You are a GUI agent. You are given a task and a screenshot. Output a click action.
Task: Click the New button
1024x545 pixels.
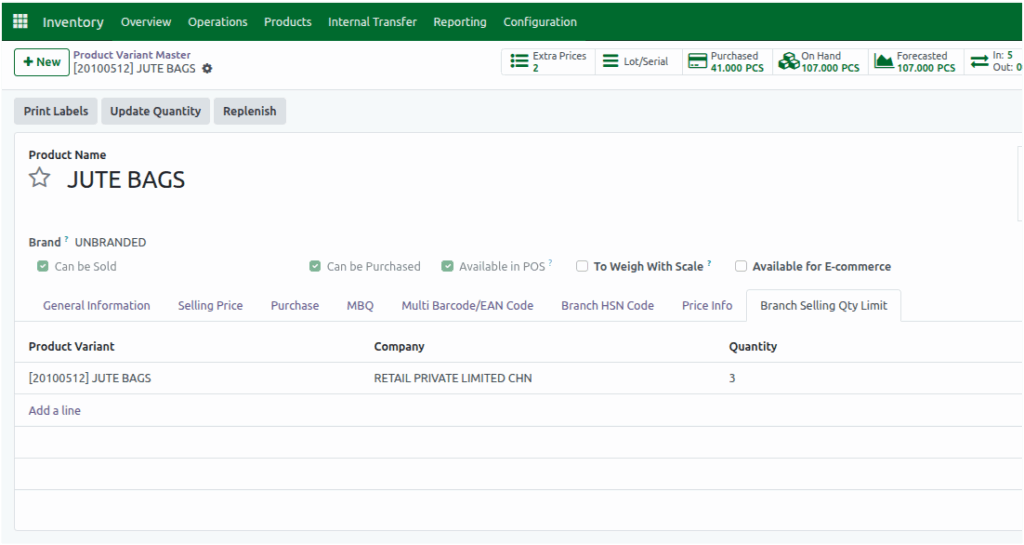click(42, 62)
